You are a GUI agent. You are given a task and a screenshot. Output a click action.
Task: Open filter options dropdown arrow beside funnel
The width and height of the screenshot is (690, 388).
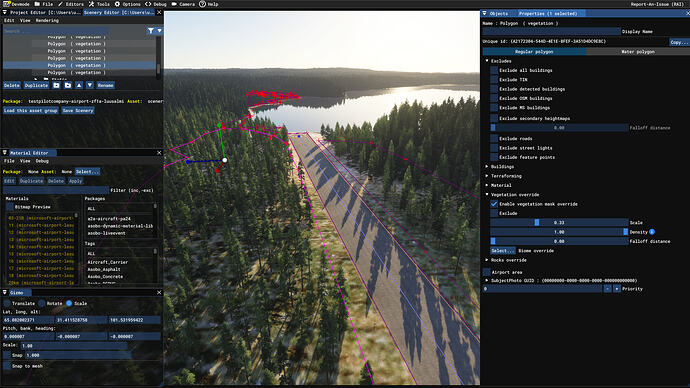pyautogui.click(x=159, y=31)
